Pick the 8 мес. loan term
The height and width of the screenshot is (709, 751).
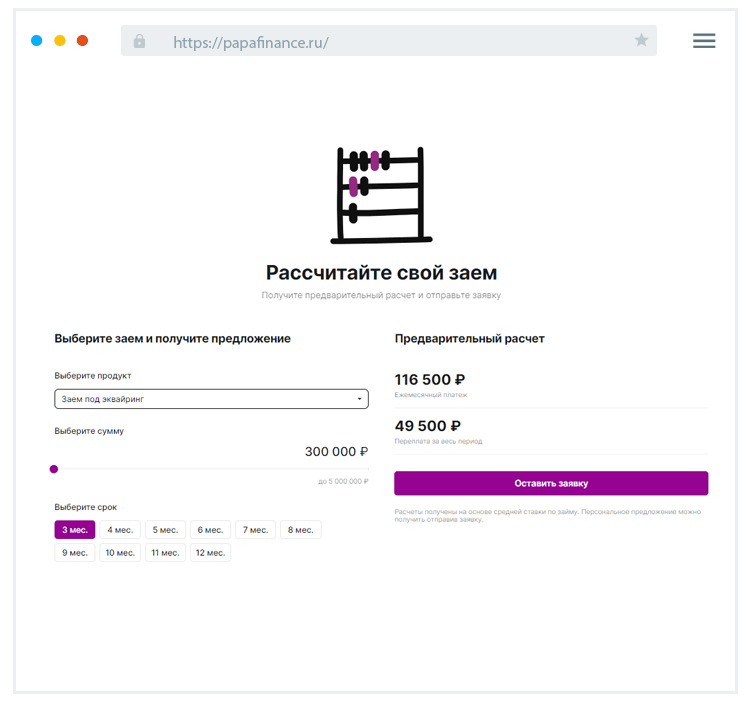(x=300, y=530)
